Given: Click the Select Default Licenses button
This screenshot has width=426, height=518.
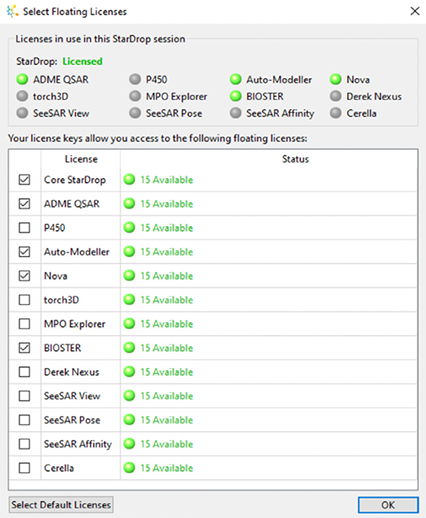Looking at the screenshot, I should point(61,505).
